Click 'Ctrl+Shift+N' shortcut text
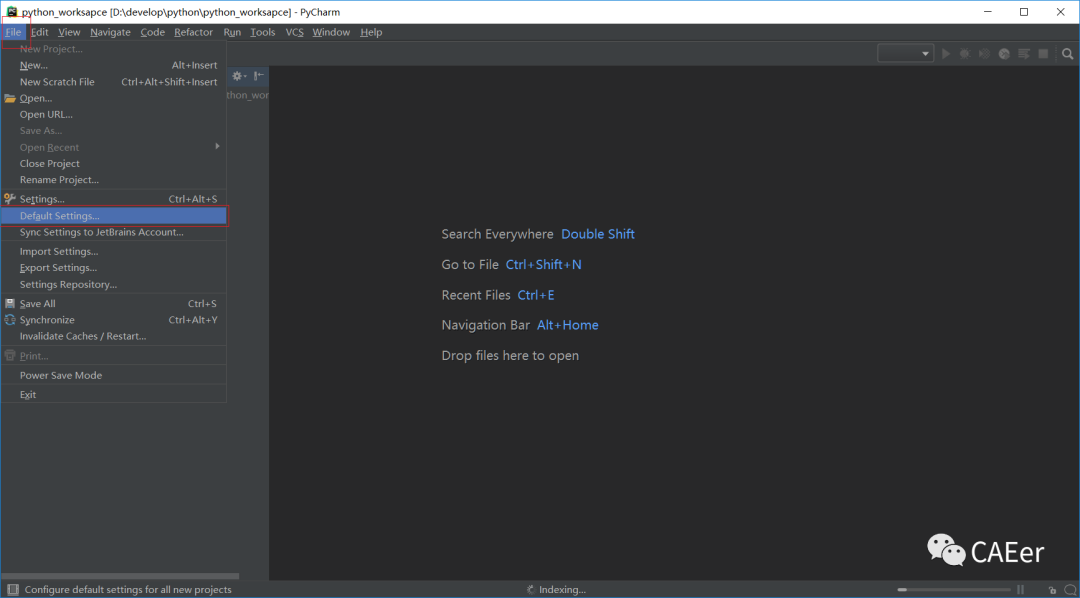Screen dimensions: 1080x598 point(543,265)
